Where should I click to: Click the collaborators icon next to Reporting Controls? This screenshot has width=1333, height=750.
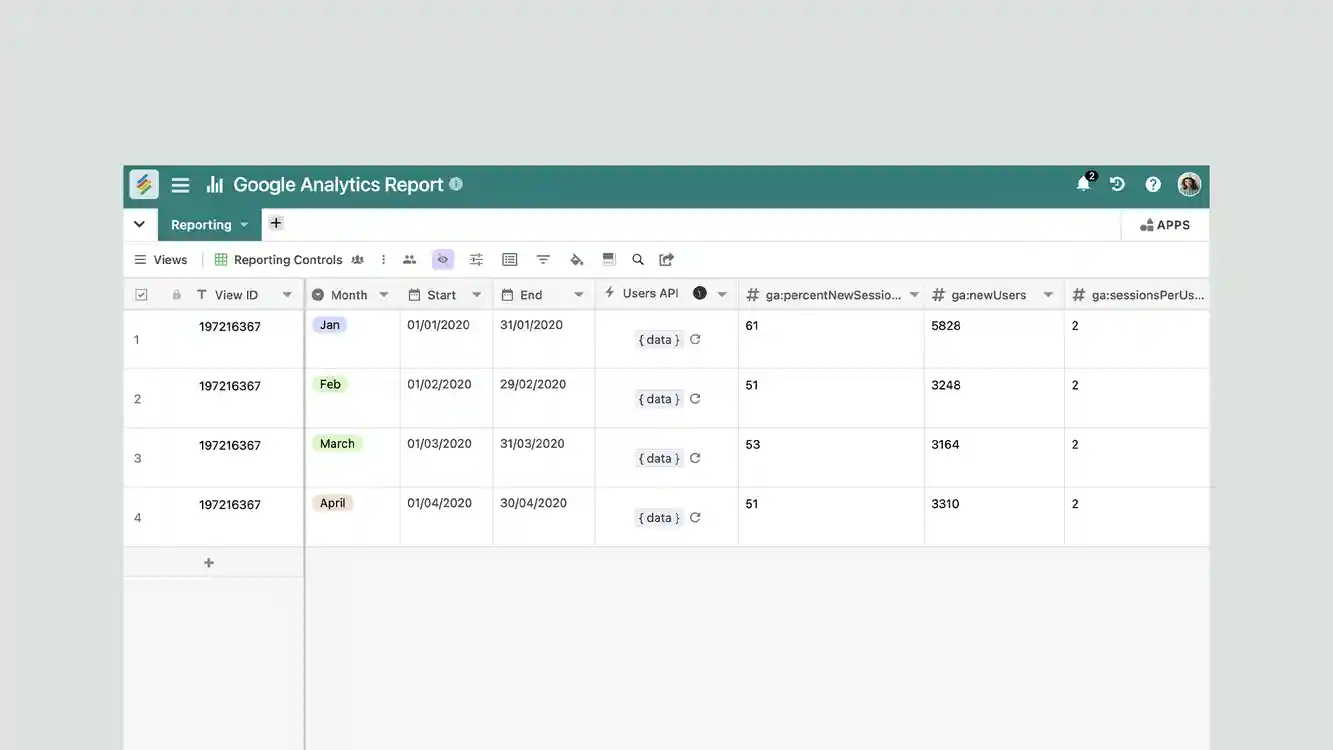(357, 259)
